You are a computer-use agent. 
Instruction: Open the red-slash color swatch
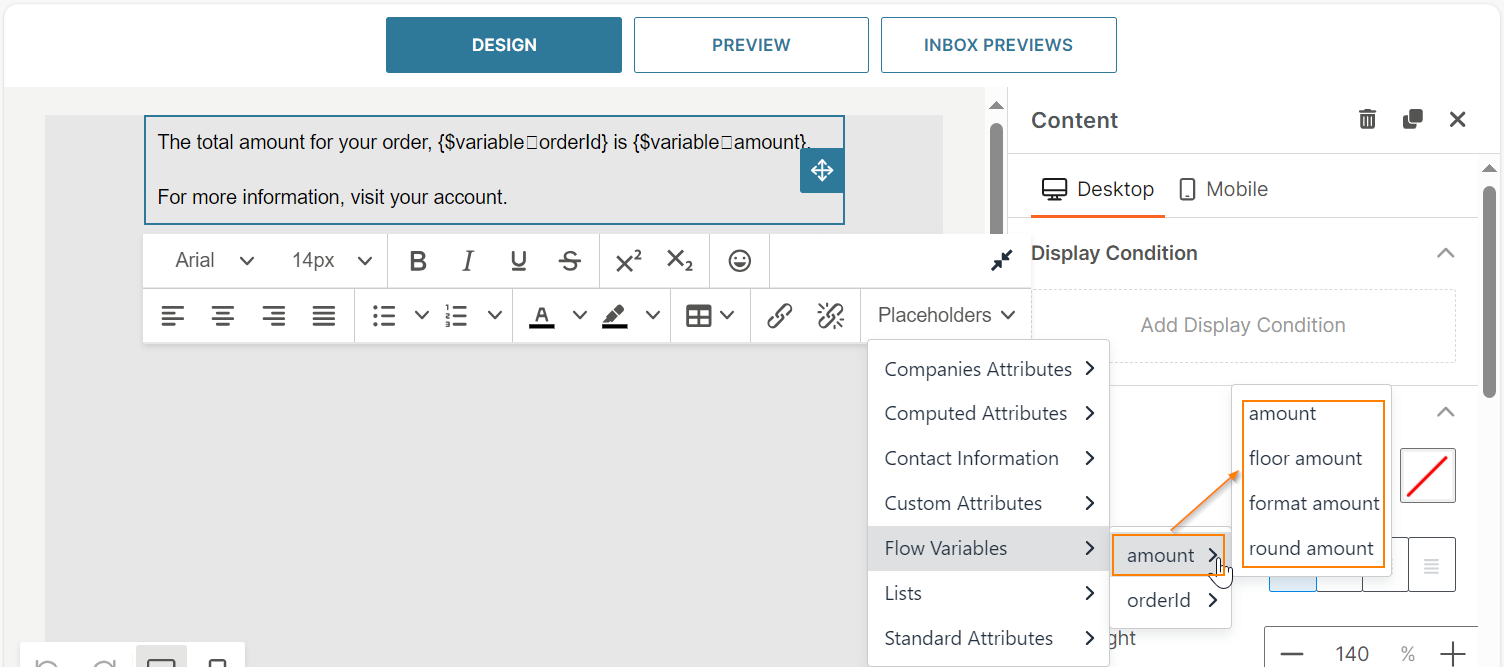pyautogui.click(x=1427, y=475)
